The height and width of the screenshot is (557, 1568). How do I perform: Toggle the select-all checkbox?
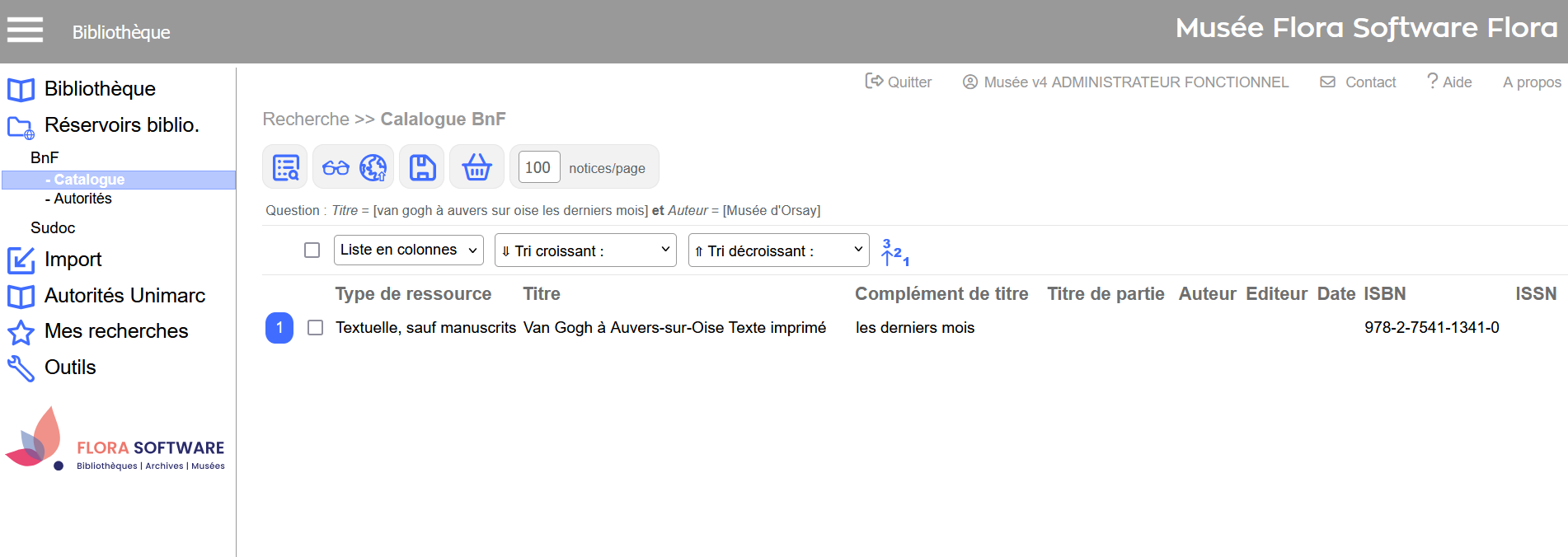click(312, 250)
